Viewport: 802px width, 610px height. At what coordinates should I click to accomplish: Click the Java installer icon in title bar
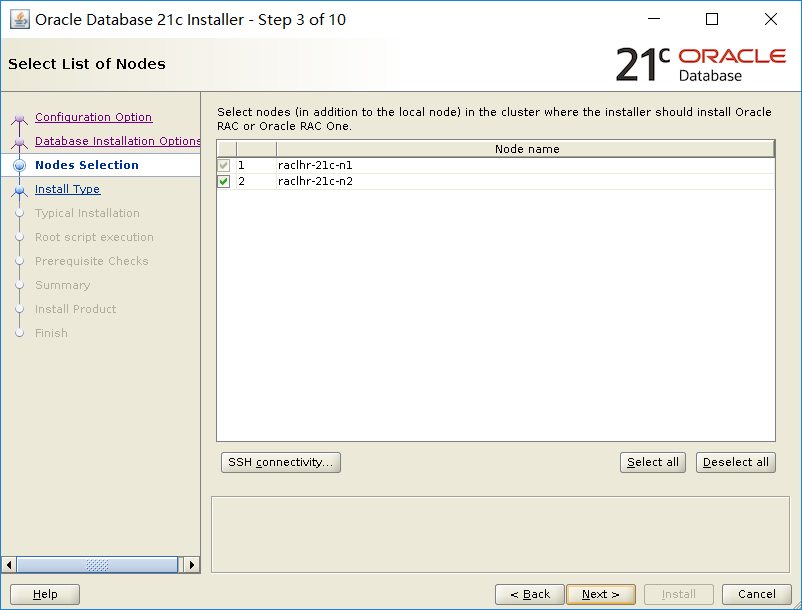pyautogui.click(x=19, y=20)
